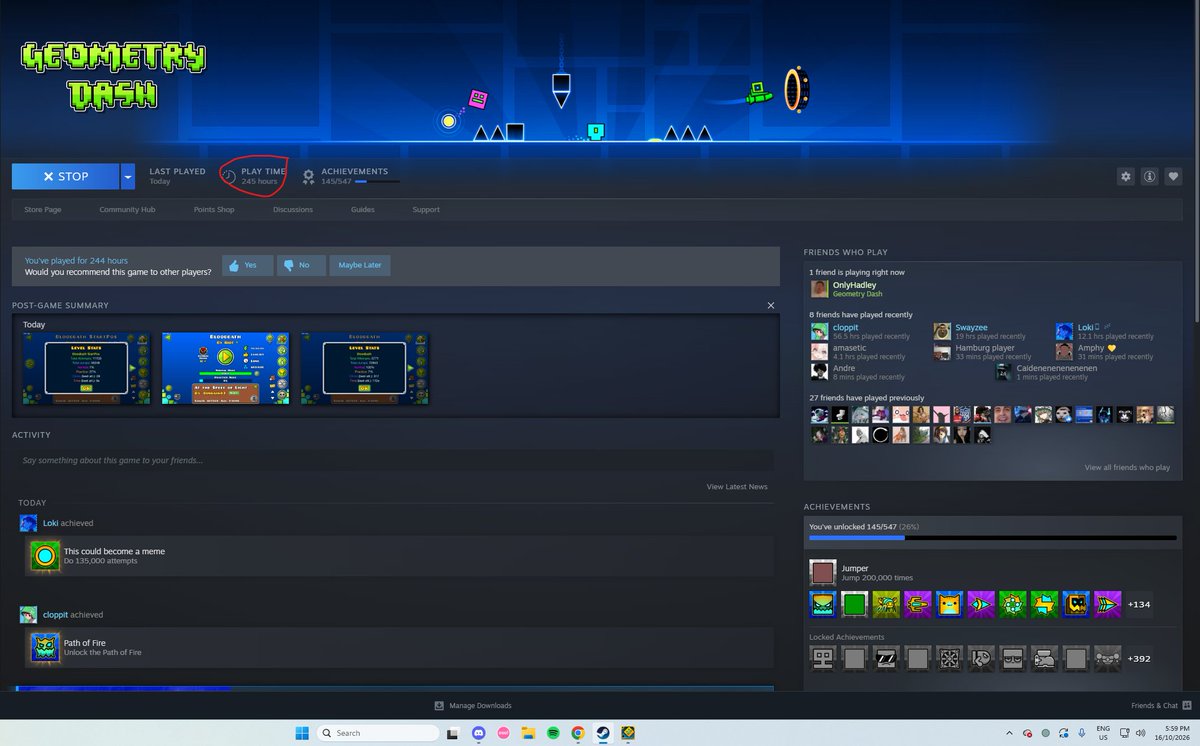Choose Maybe Later for recommendation

click(360, 265)
